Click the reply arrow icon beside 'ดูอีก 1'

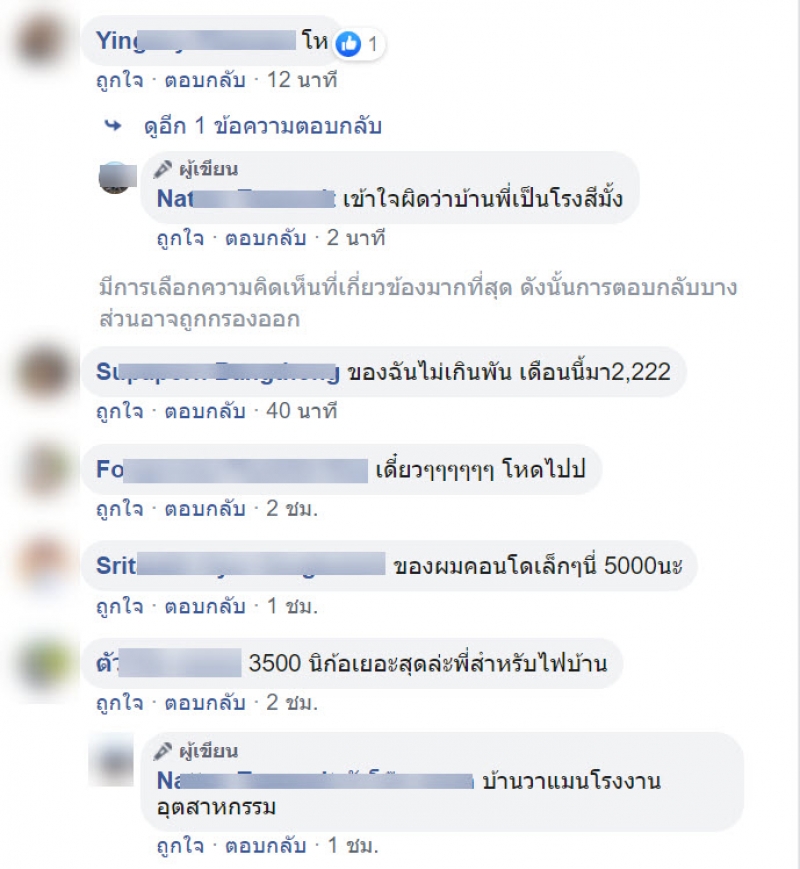tap(113, 126)
